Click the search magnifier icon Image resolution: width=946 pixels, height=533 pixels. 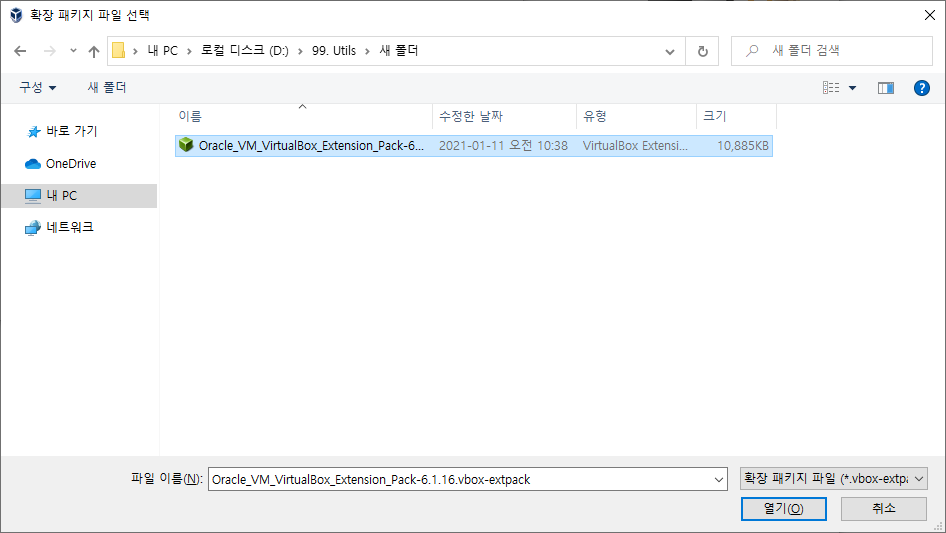(752, 51)
